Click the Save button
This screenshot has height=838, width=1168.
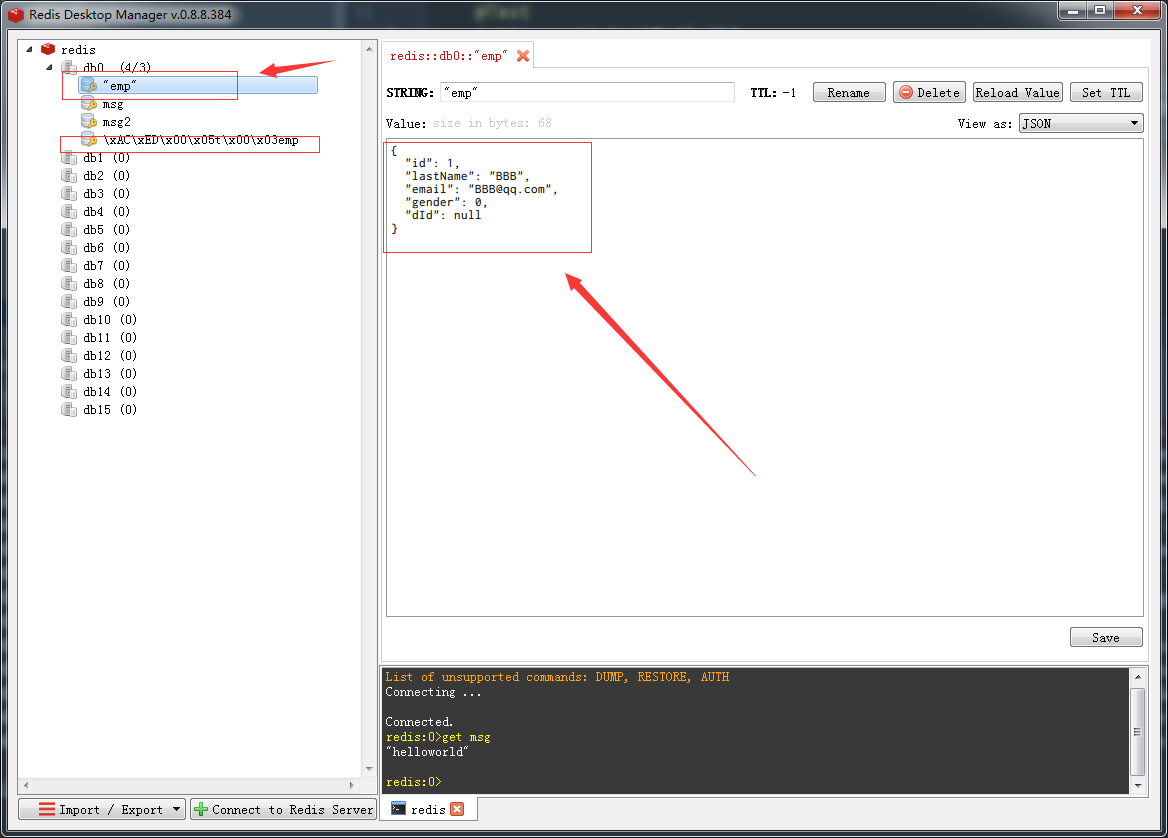tap(1105, 638)
